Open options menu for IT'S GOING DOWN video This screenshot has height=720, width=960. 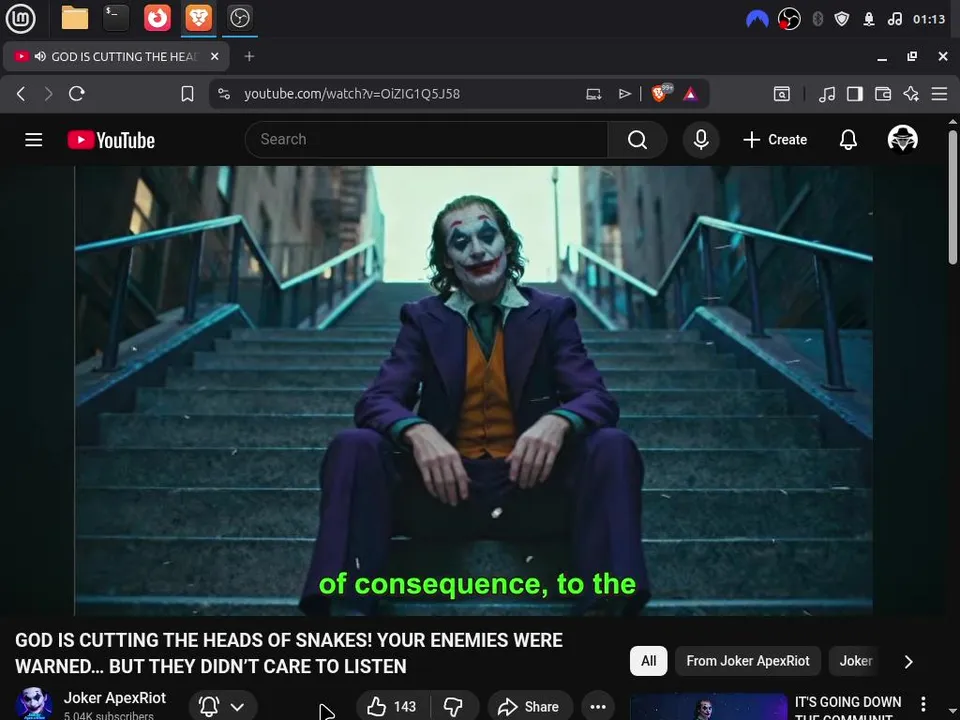click(x=923, y=703)
